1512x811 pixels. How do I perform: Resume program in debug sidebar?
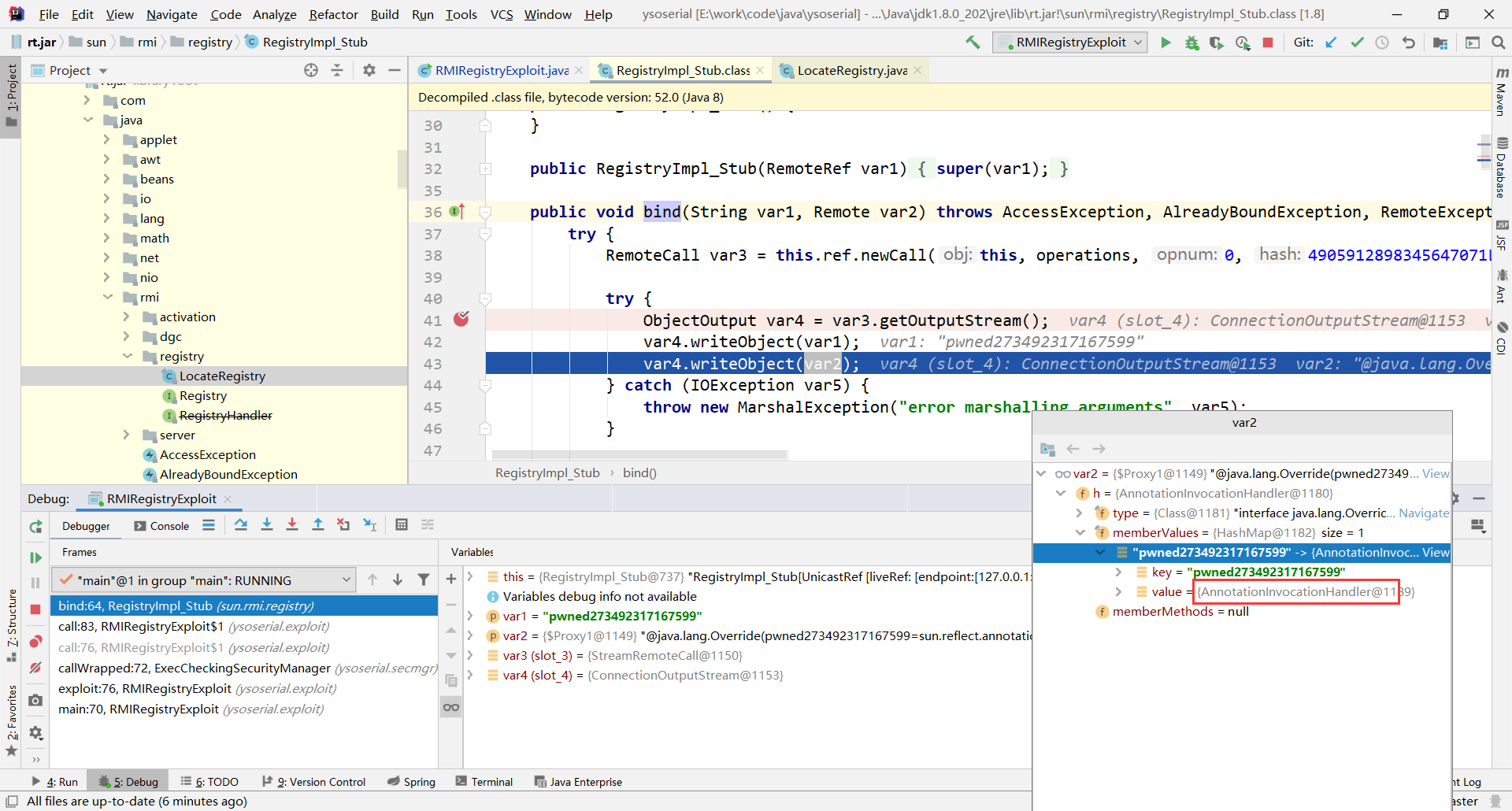[35, 557]
